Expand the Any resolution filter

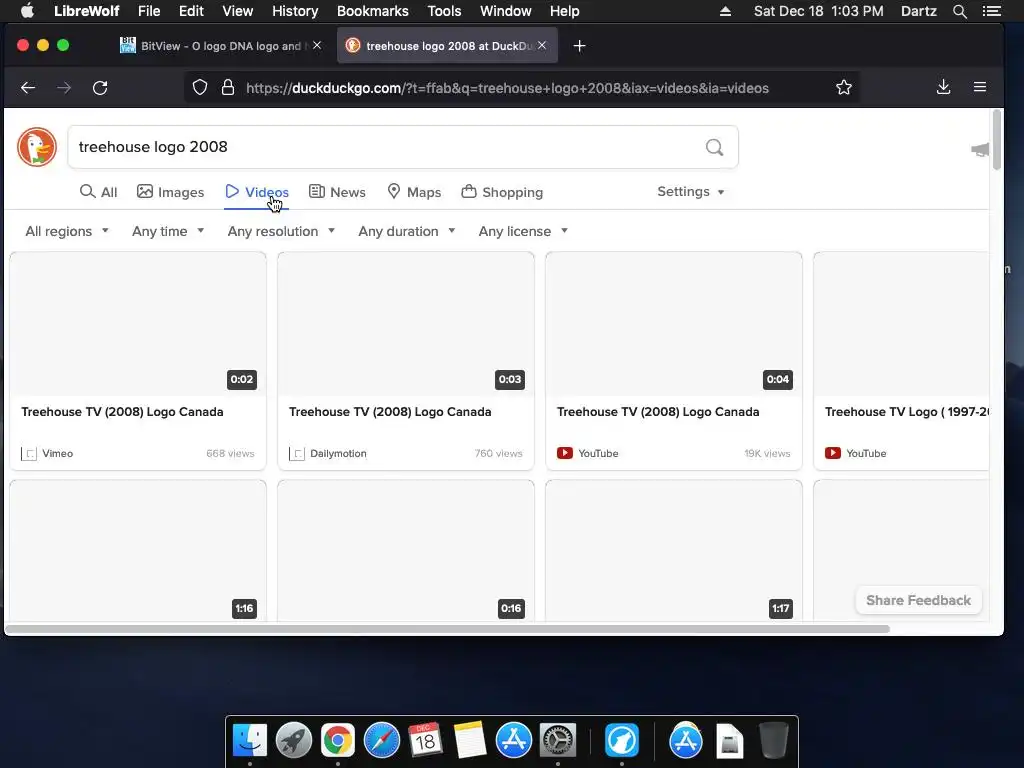click(281, 231)
